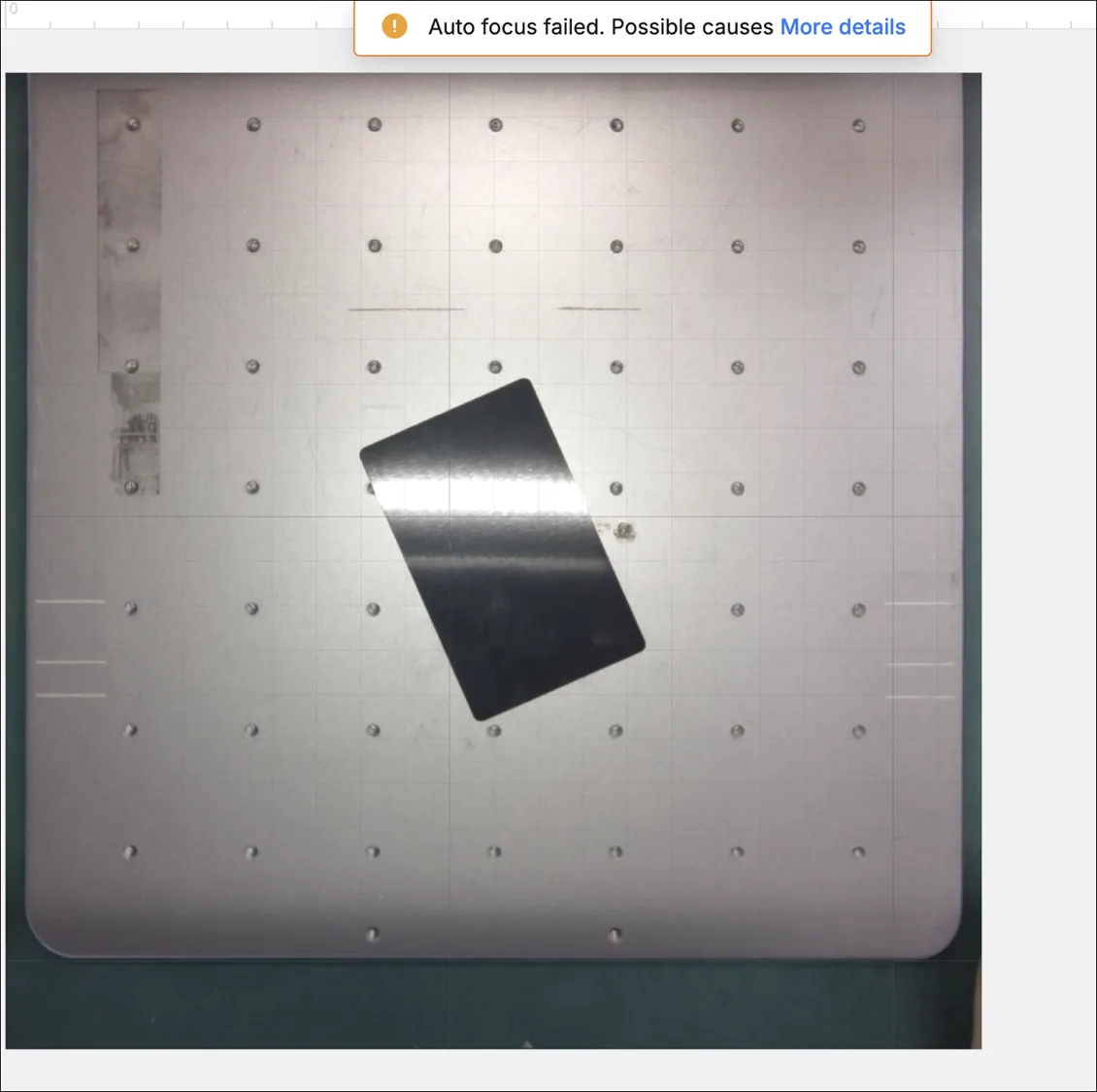Click the empty grey canvas right of the camera image
Viewport: 1097px width, 1092px height.
(1039, 560)
